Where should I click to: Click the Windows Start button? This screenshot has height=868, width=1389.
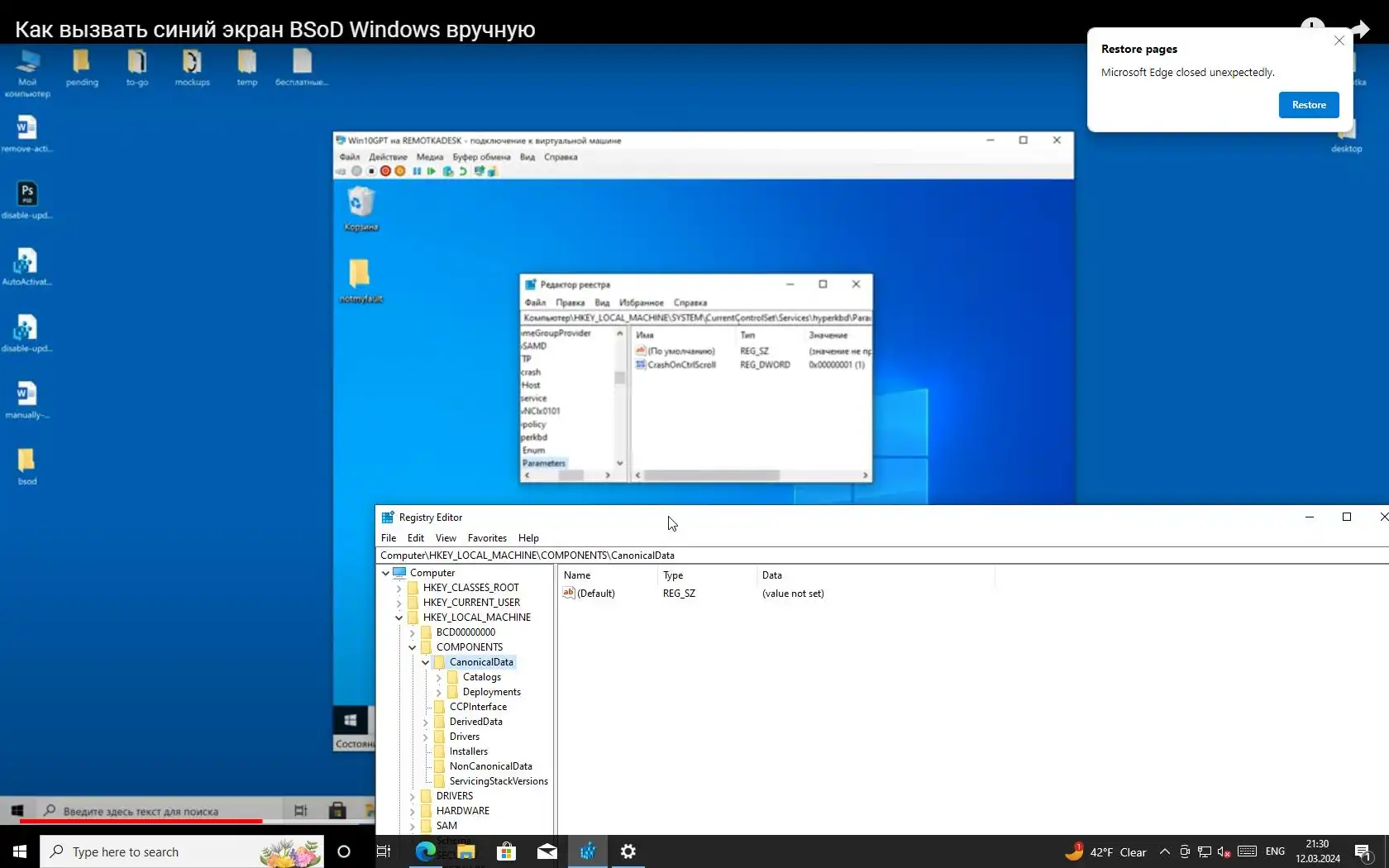click(20, 851)
